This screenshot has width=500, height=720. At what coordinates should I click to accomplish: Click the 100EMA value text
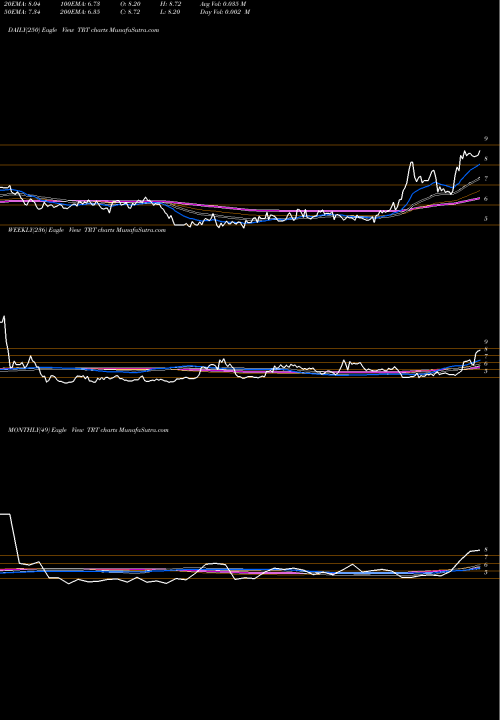click(80, 4)
